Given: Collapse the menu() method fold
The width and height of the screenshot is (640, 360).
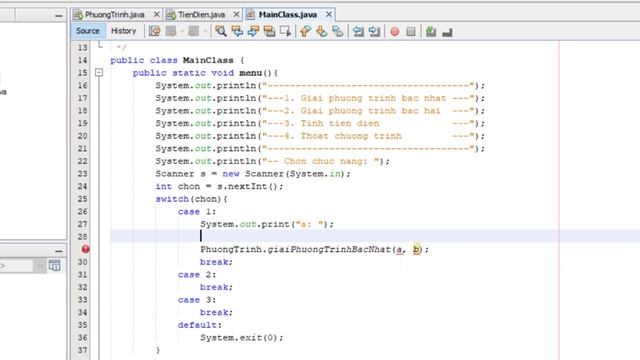Looking at the screenshot, I should [99, 73].
